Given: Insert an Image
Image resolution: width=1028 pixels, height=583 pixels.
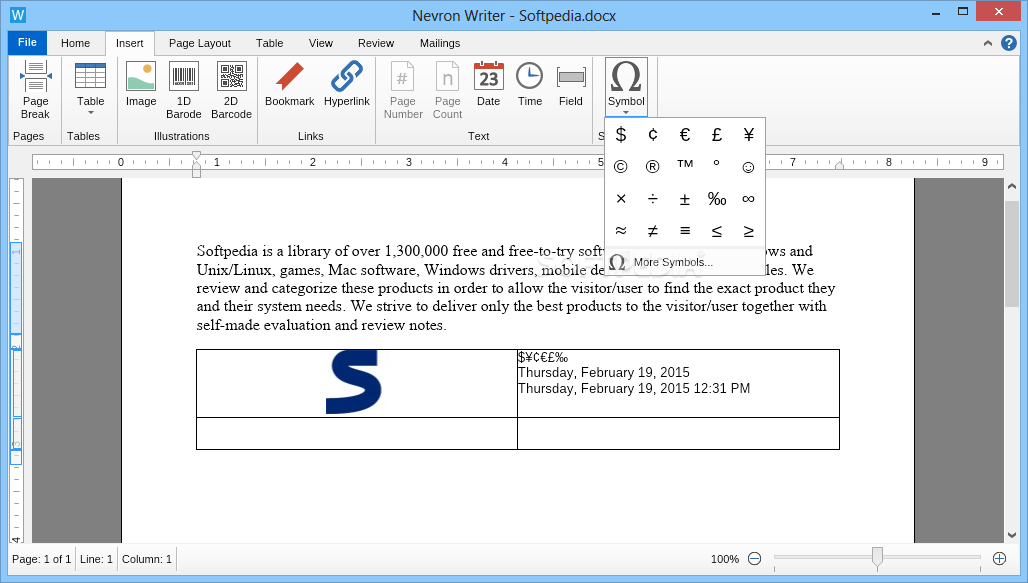Looking at the screenshot, I should [x=141, y=85].
